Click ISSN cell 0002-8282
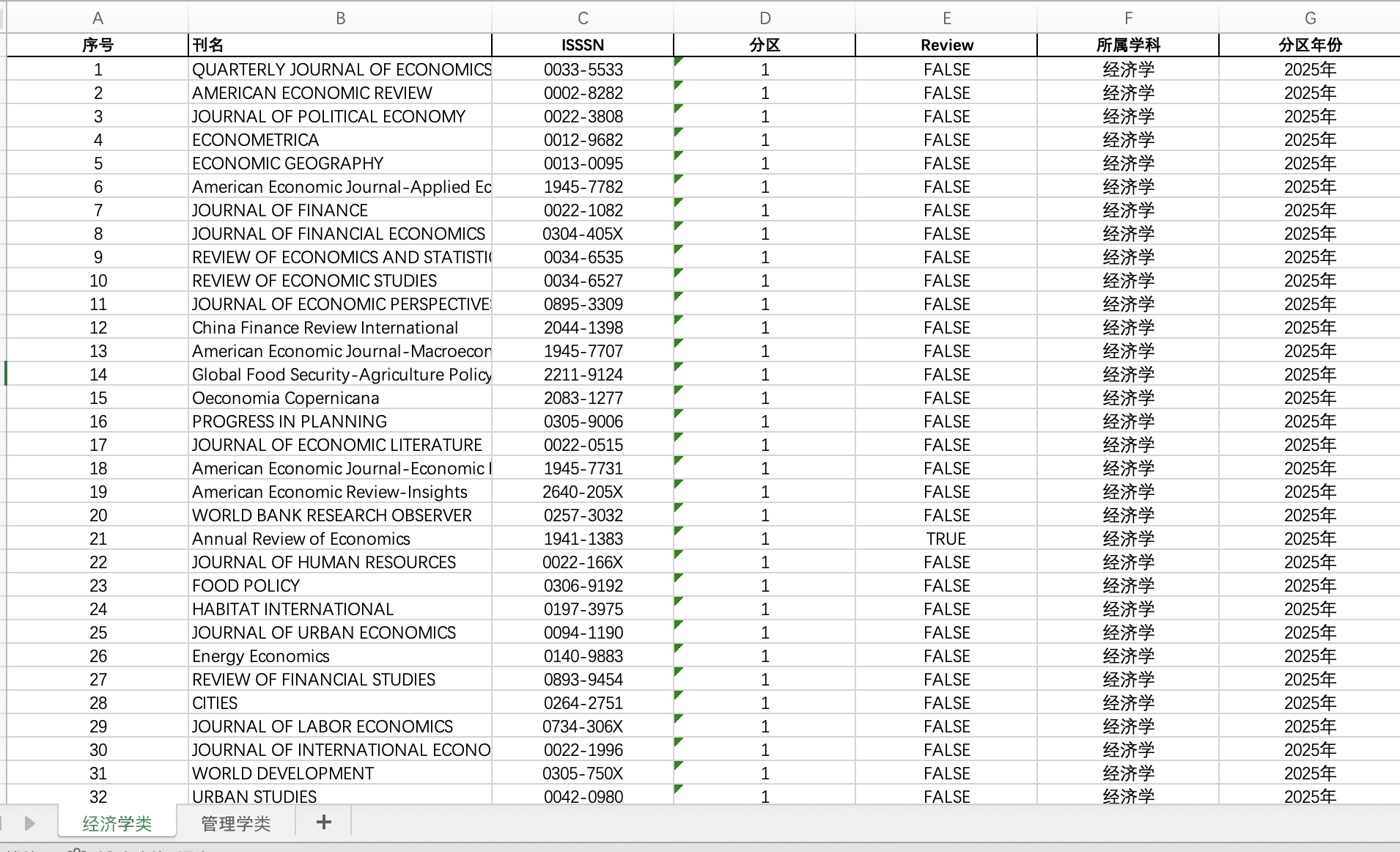This screenshot has height=852, width=1400. click(583, 92)
